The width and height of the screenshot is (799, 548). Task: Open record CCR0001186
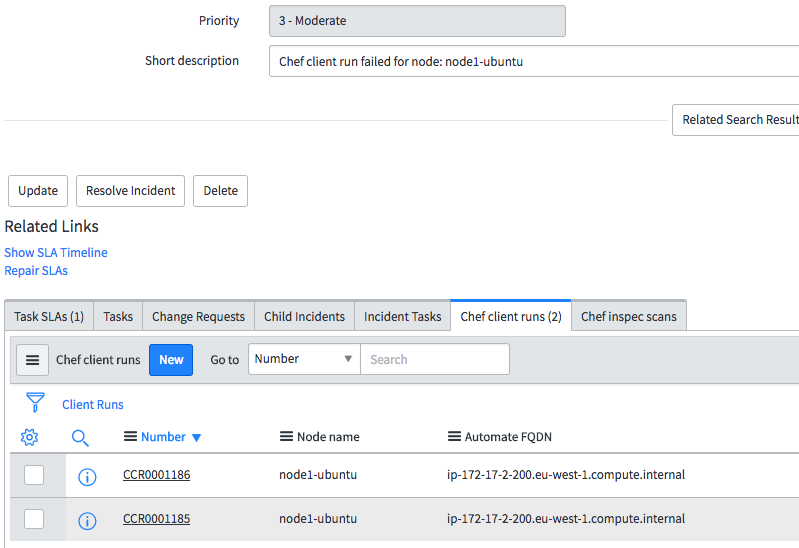(x=156, y=475)
